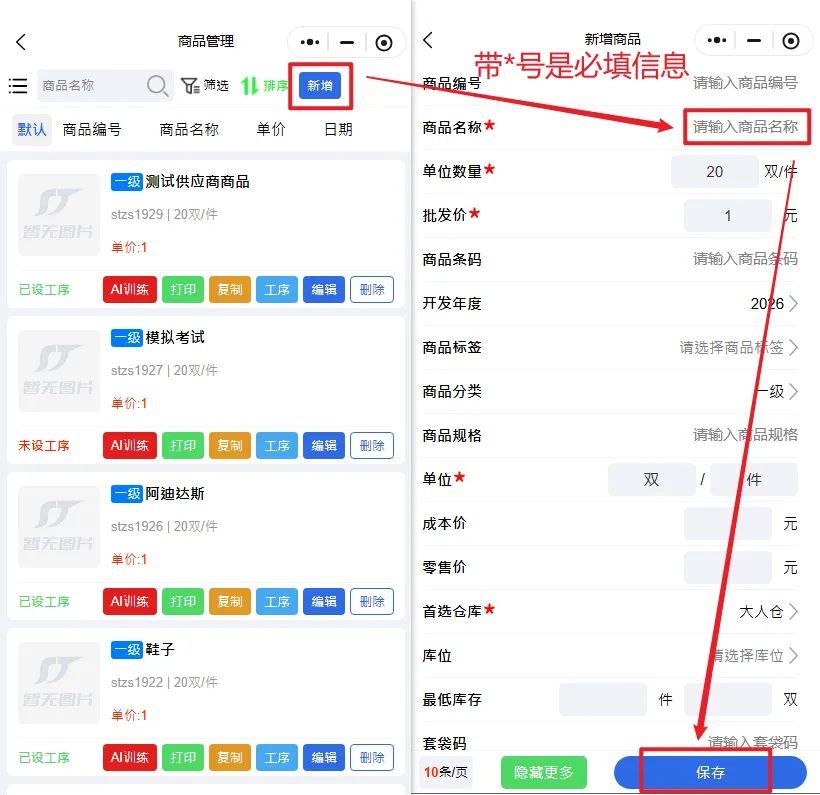Sort the list by 日期 tab
The height and width of the screenshot is (795, 820).
(x=338, y=129)
